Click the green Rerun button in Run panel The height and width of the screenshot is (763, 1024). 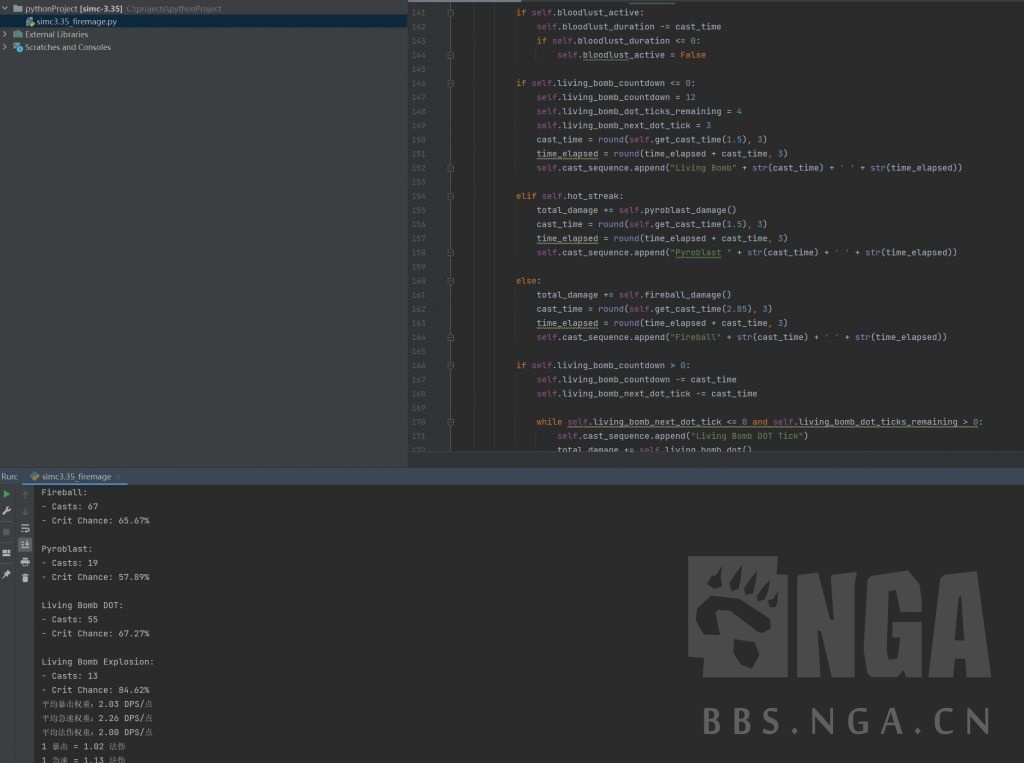tap(7, 494)
